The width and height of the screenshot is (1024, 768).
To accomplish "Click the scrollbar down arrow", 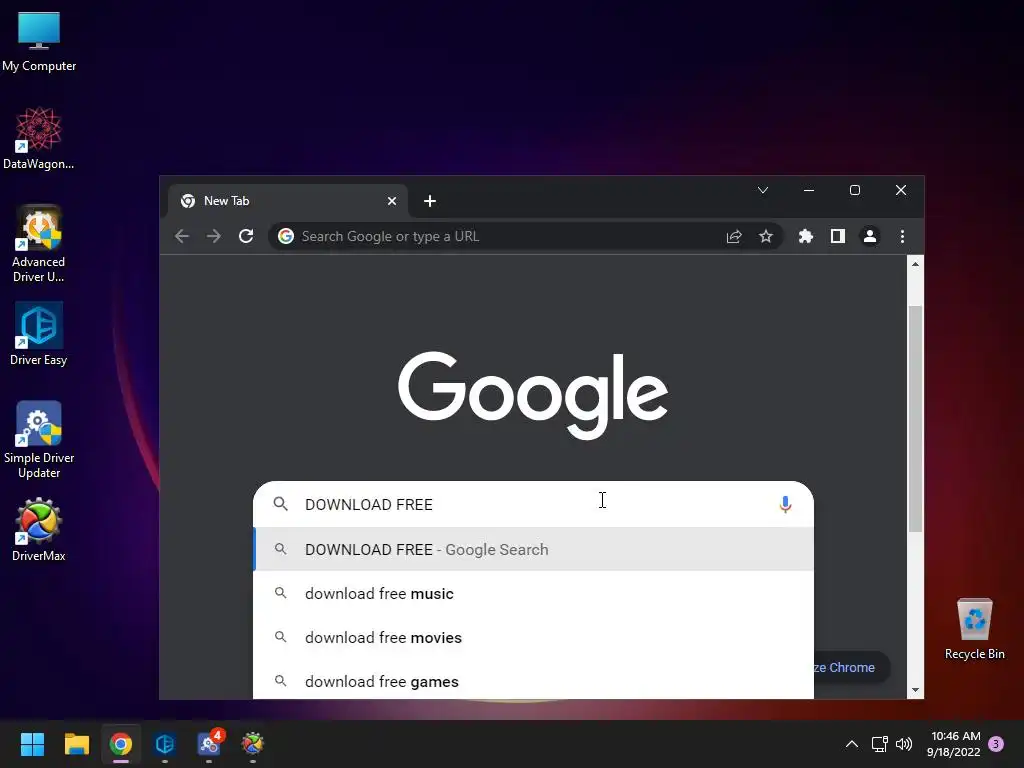I will coord(915,690).
